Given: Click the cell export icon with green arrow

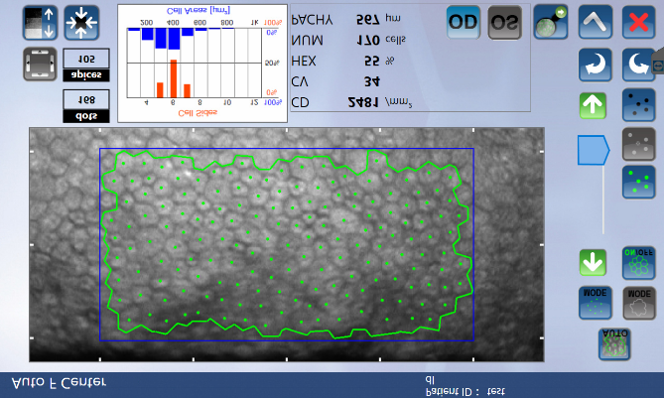Looking at the screenshot, I should pos(551,22).
